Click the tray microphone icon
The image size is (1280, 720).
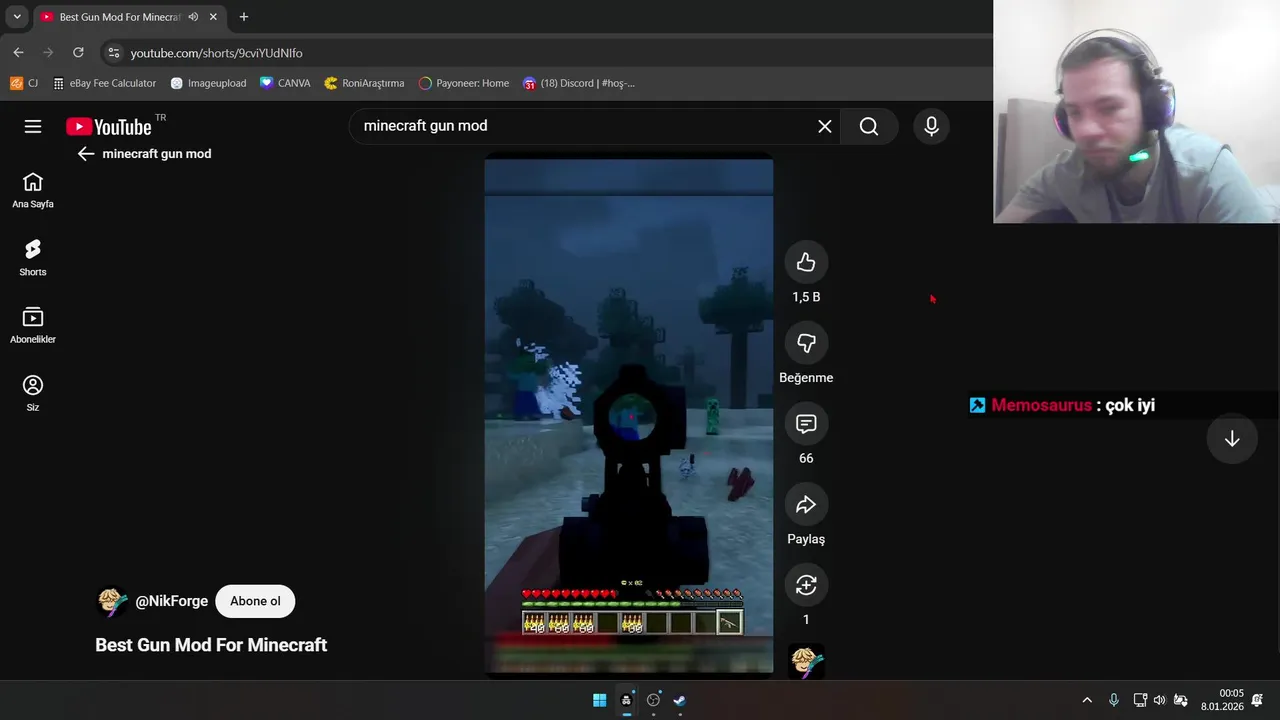1114,700
